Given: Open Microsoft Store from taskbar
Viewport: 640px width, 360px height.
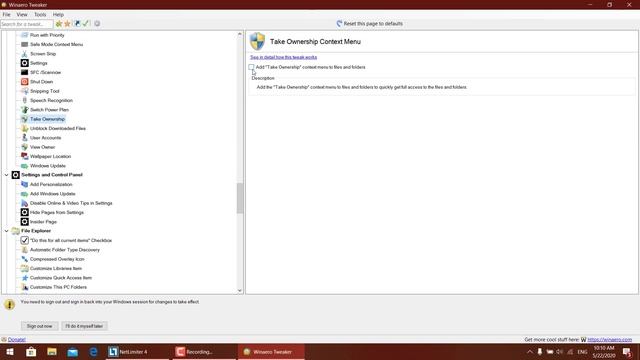Looking at the screenshot, I should 31,352.
